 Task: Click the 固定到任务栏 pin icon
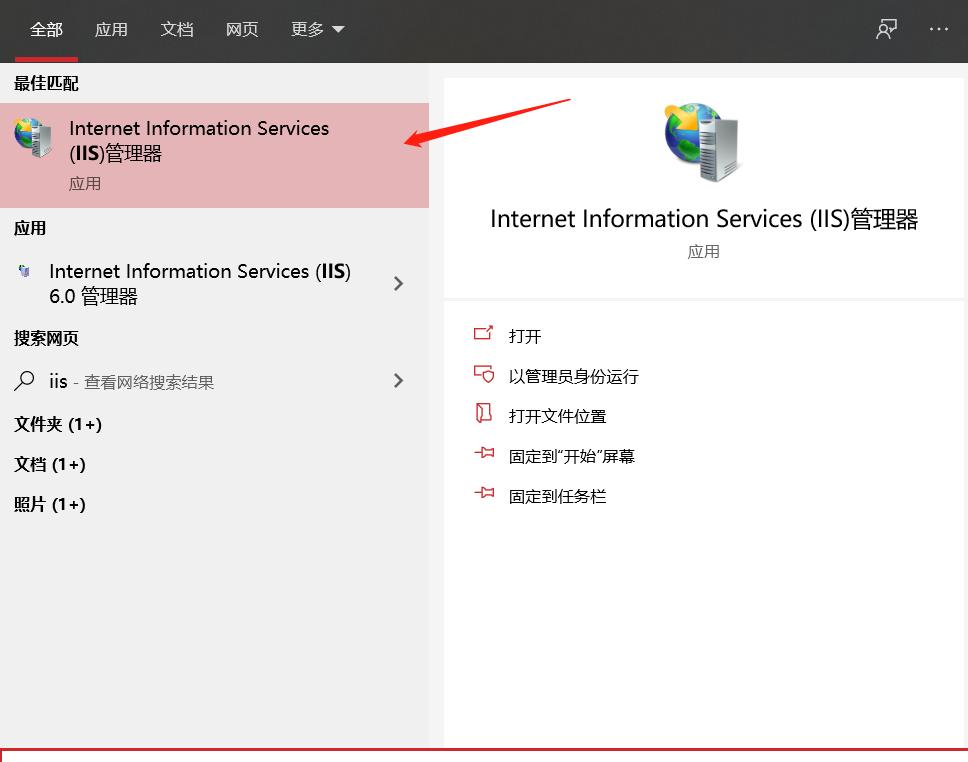click(485, 494)
